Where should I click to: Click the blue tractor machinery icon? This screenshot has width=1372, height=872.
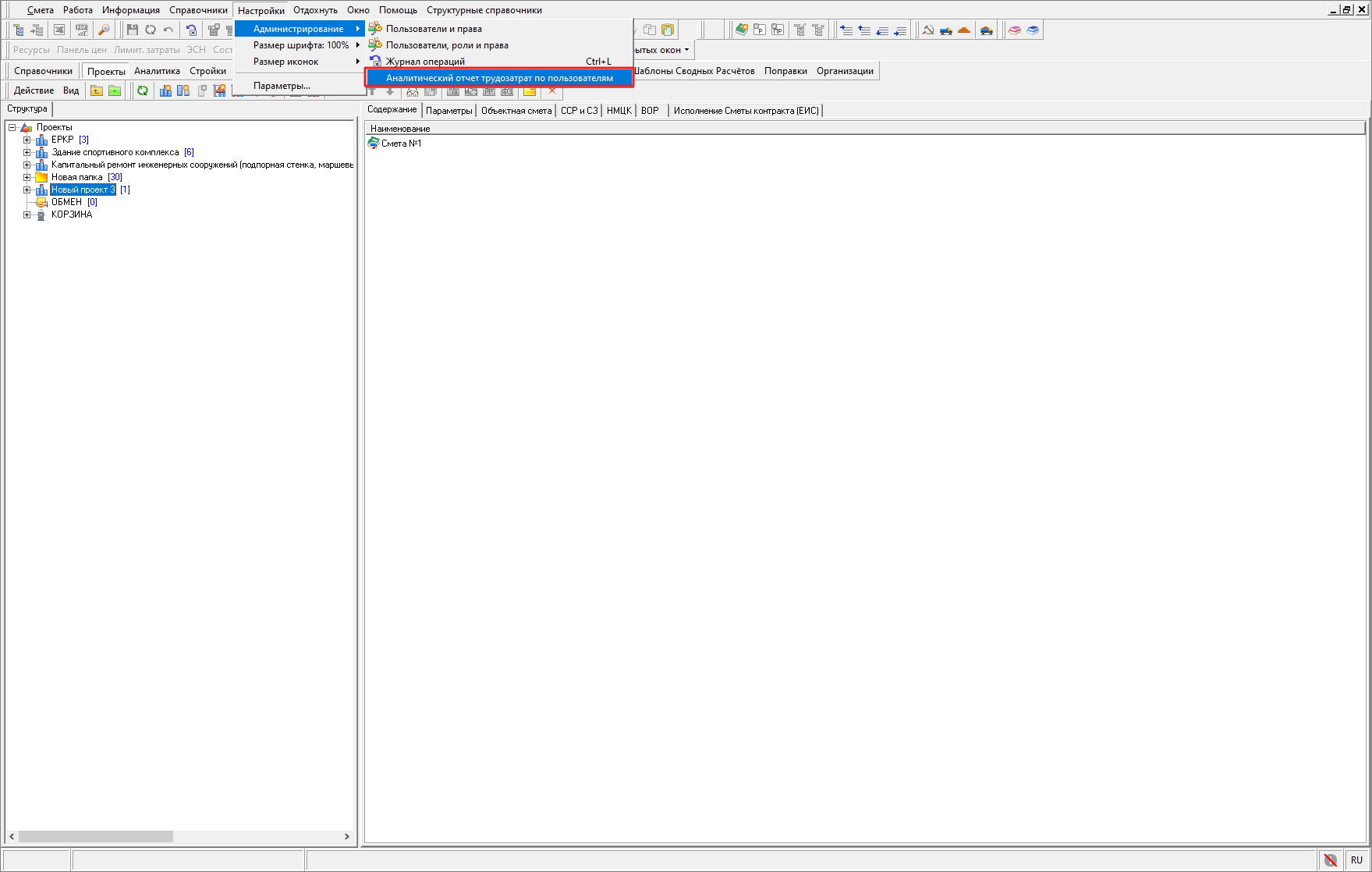[x=946, y=30]
